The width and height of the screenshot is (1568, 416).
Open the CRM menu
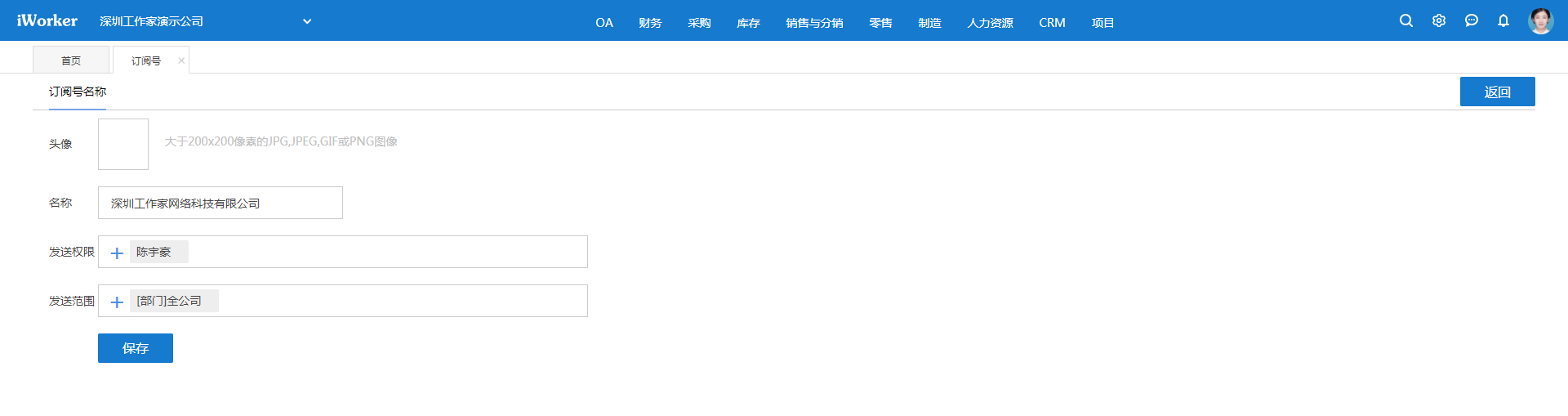(1052, 23)
